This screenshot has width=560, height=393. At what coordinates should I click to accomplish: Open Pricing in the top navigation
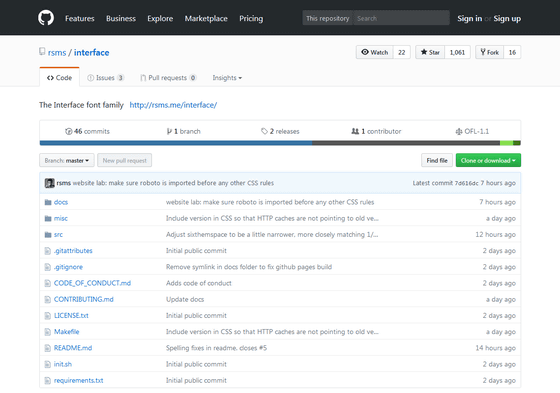(251, 18)
